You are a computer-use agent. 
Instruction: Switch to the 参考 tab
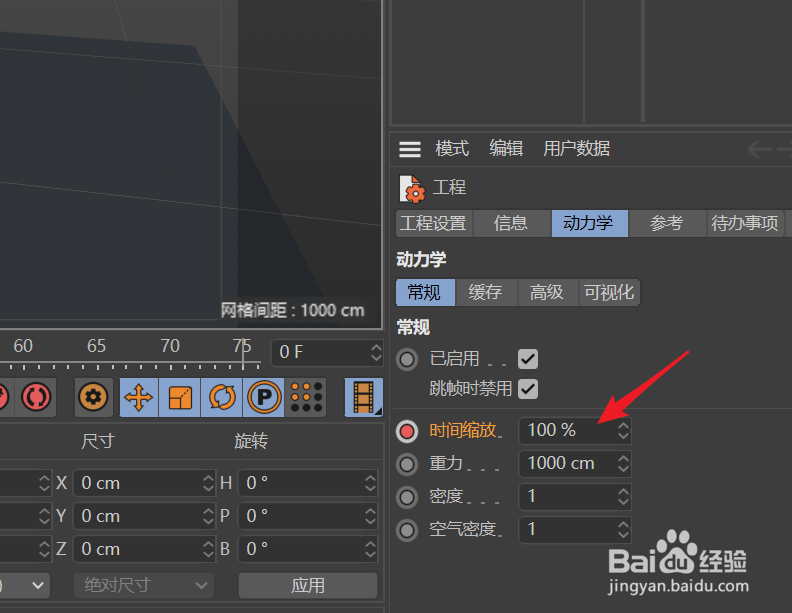point(667,223)
